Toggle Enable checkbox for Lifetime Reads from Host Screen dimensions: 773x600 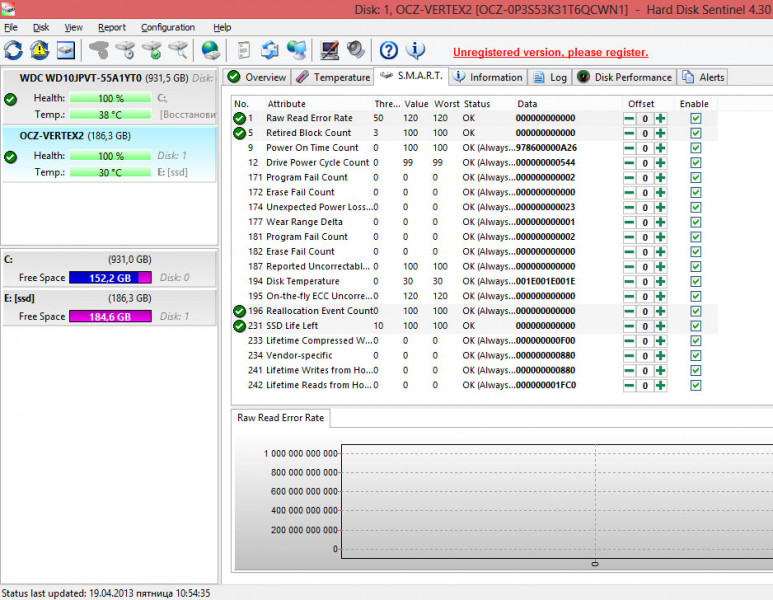pyautogui.click(x=696, y=386)
